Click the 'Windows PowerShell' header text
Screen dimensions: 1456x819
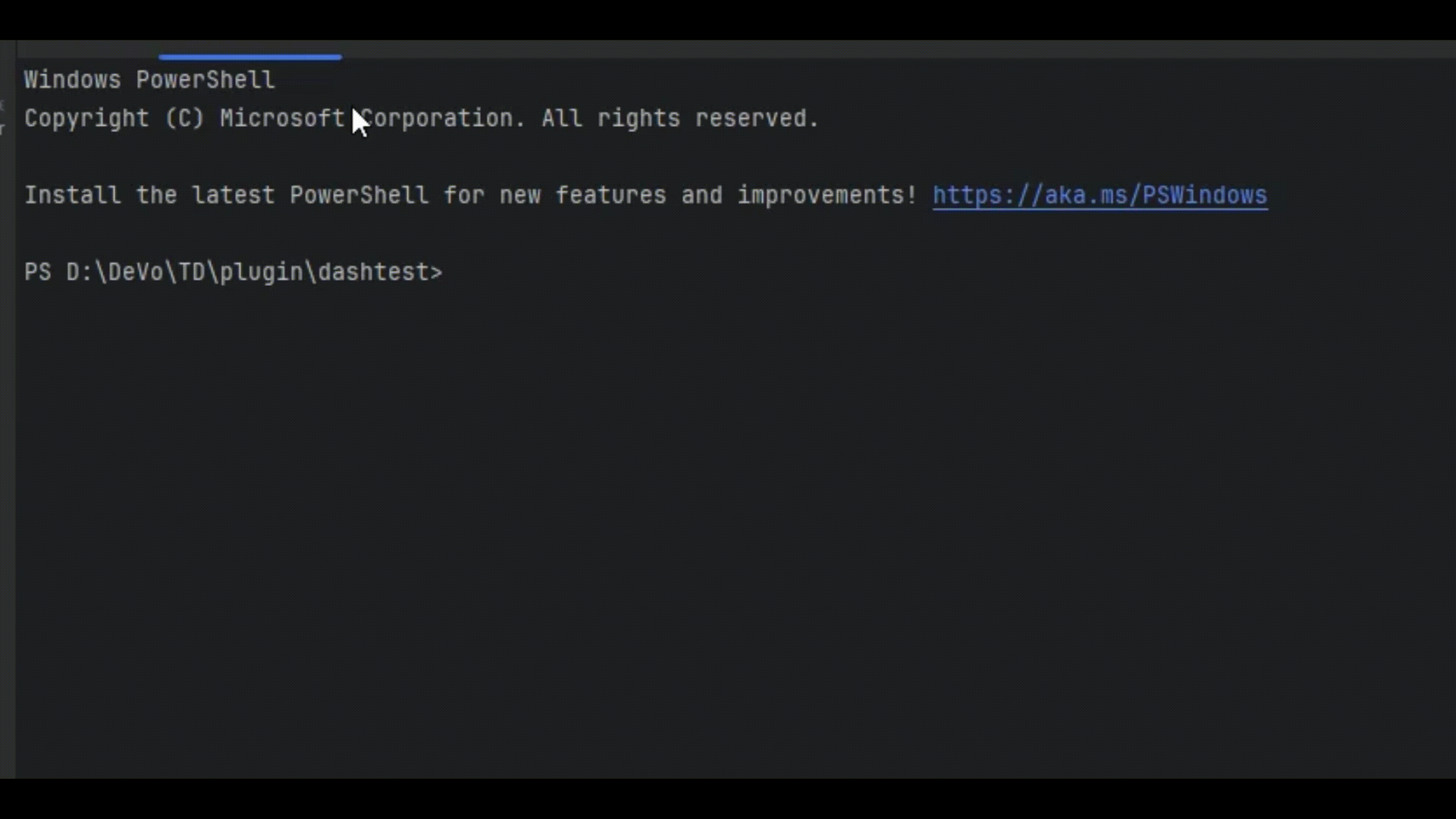click(x=149, y=80)
